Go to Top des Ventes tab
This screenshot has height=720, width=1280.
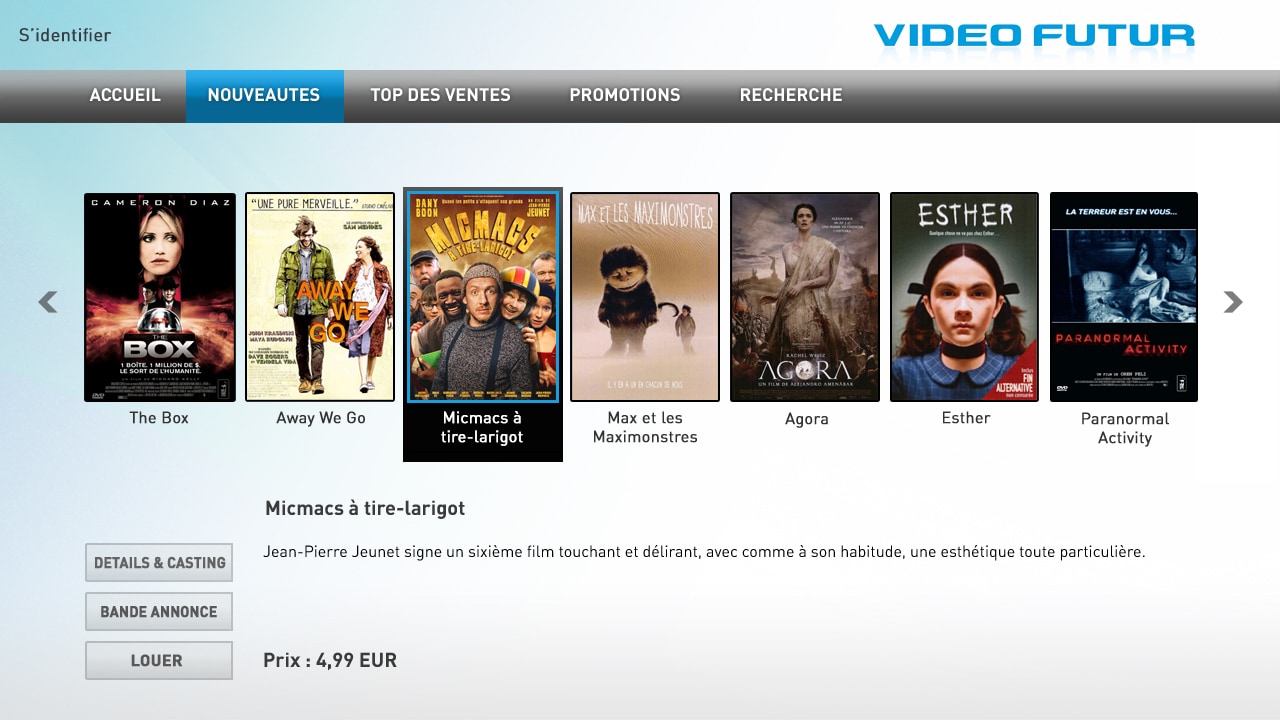pyautogui.click(x=440, y=96)
